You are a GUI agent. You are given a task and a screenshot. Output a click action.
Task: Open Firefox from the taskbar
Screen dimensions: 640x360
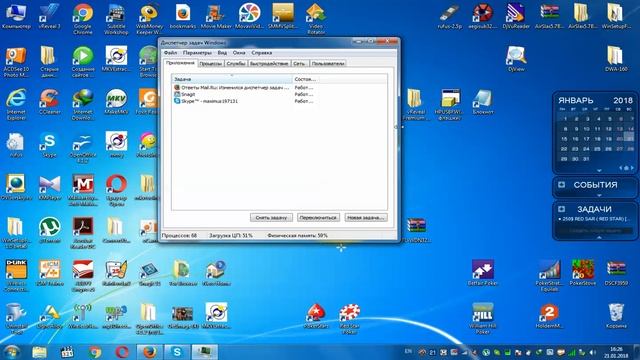click(149, 352)
